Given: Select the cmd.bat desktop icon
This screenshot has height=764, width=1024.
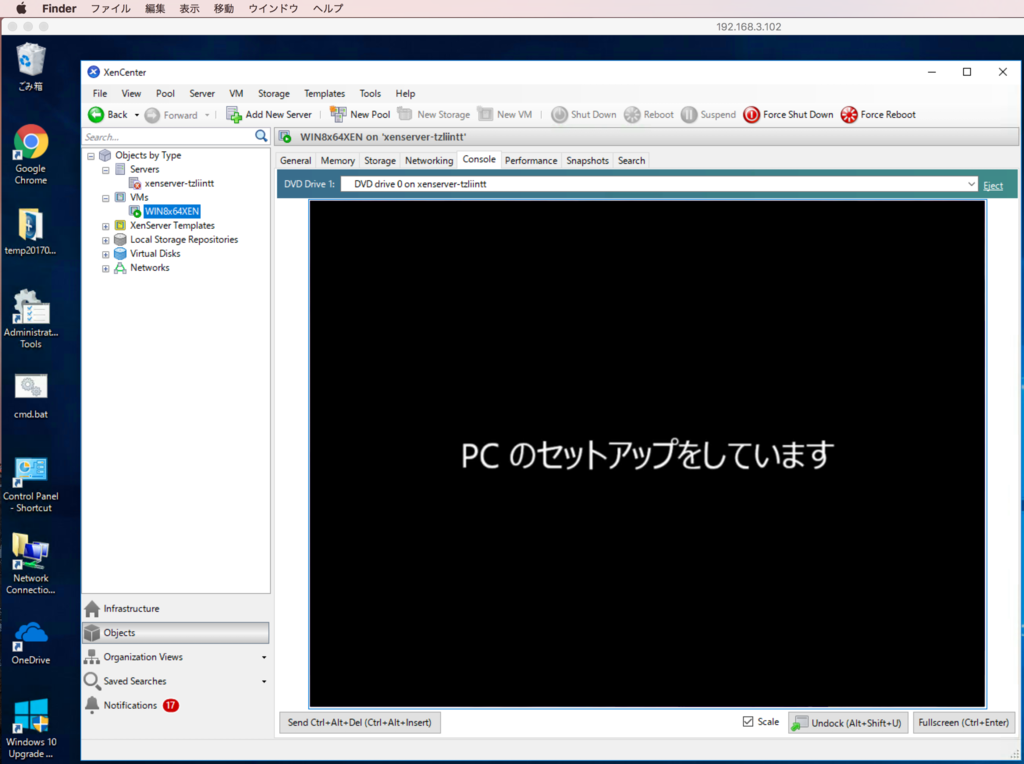Looking at the screenshot, I should pyautogui.click(x=31, y=396).
